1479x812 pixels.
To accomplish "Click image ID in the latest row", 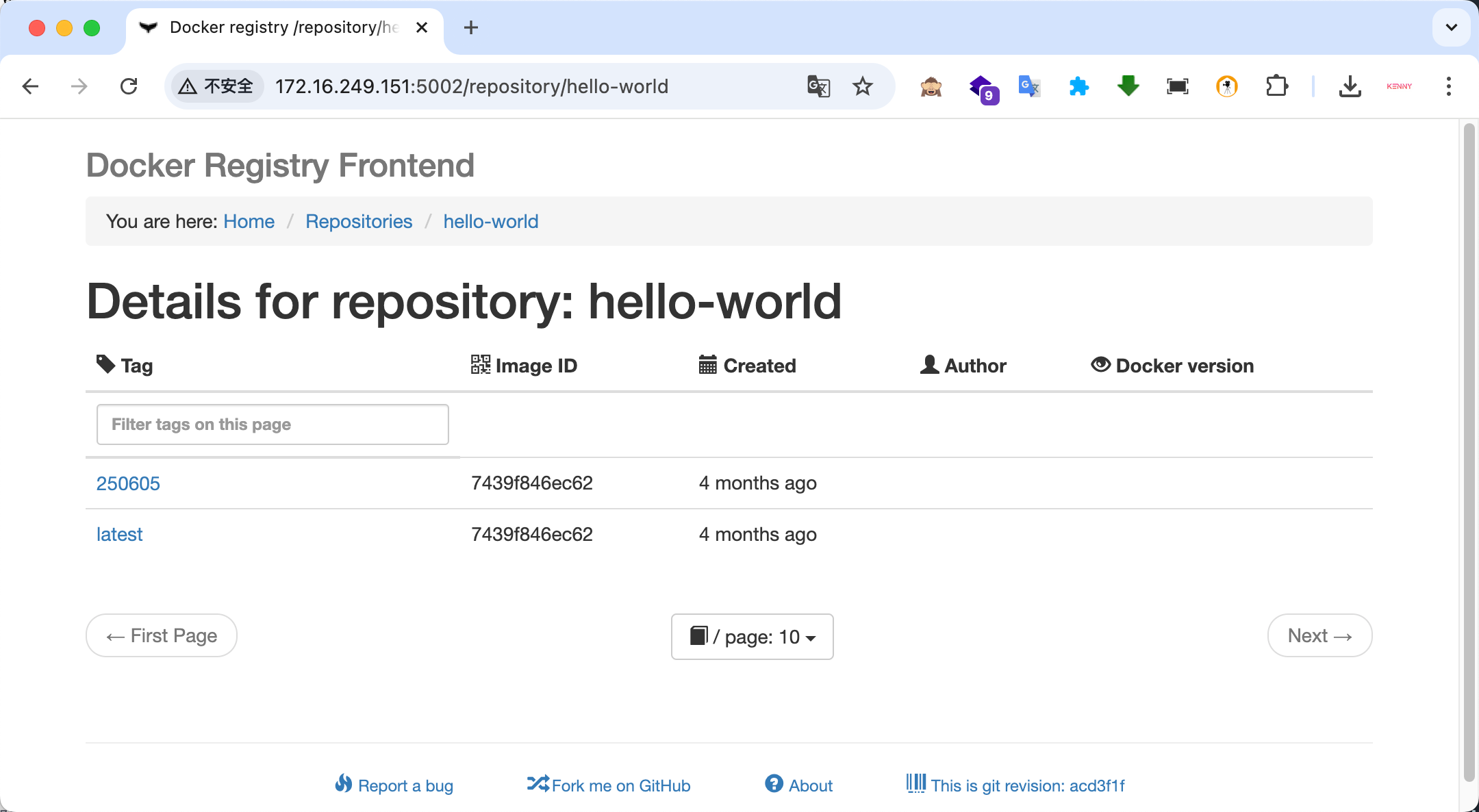I will (532, 534).
